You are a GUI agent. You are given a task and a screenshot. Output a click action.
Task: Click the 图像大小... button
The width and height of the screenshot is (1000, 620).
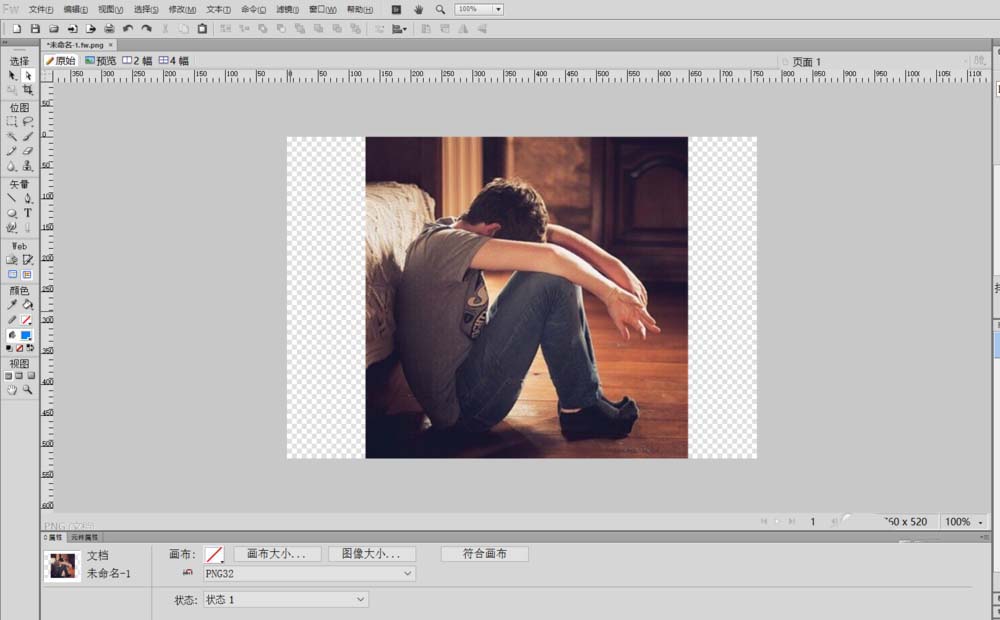click(371, 554)
